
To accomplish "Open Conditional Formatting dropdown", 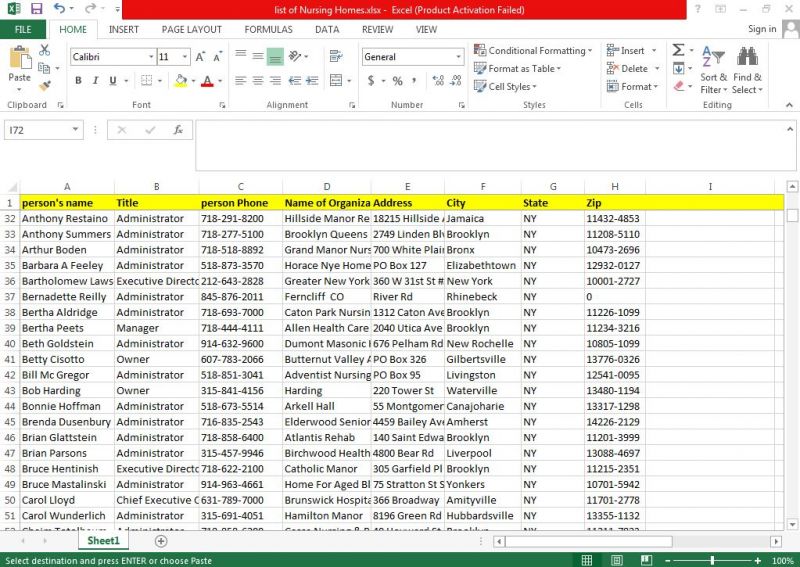I will (533, 51).
